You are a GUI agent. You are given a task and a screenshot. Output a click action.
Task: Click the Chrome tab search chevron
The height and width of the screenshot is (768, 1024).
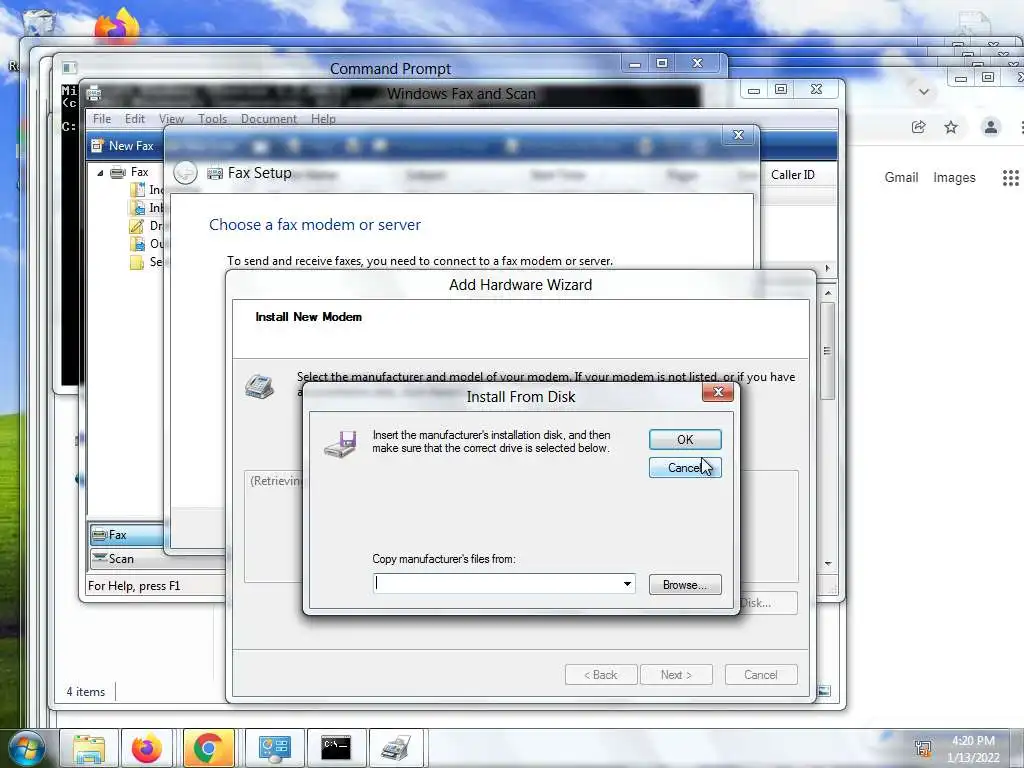tap(923, 91)
